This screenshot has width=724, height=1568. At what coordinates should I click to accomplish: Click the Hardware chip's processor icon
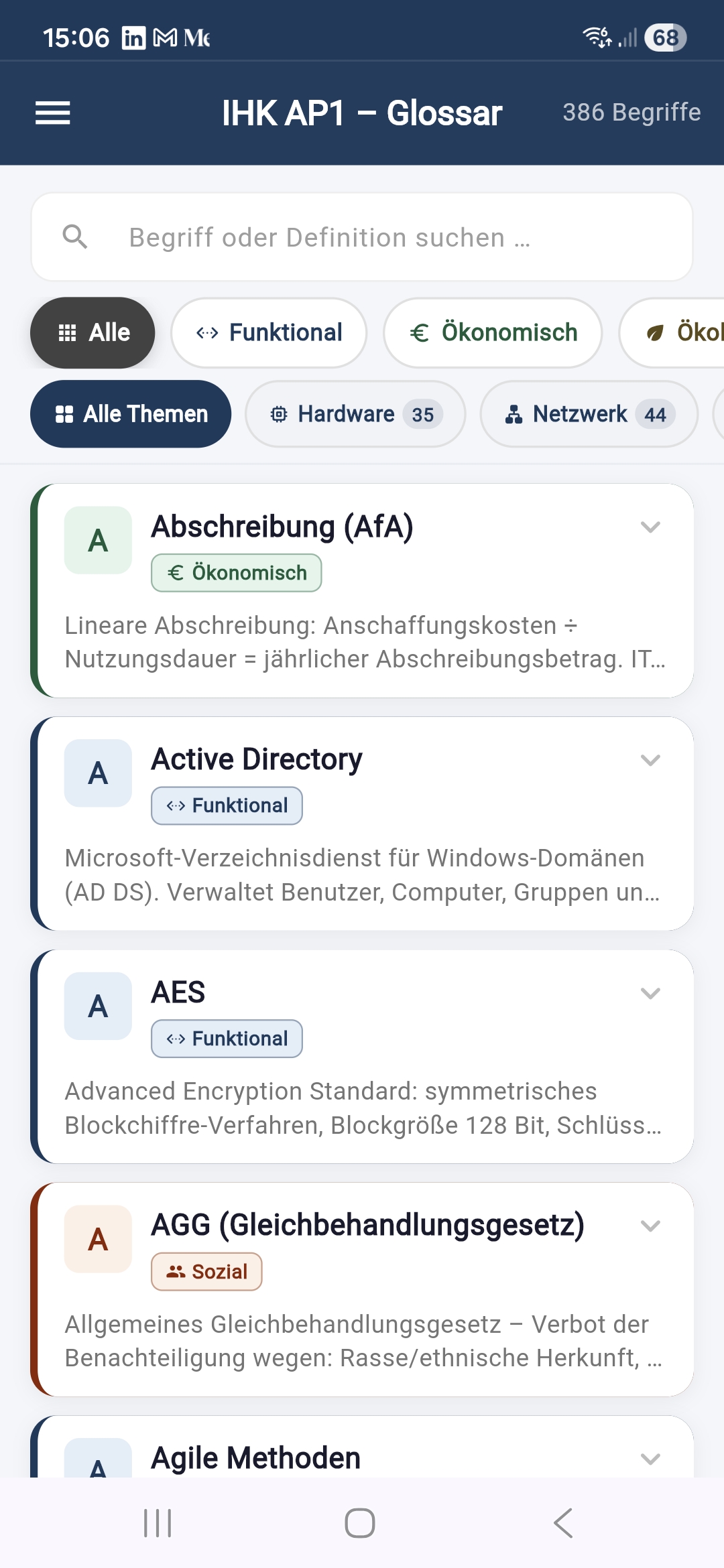click(280, 413)
